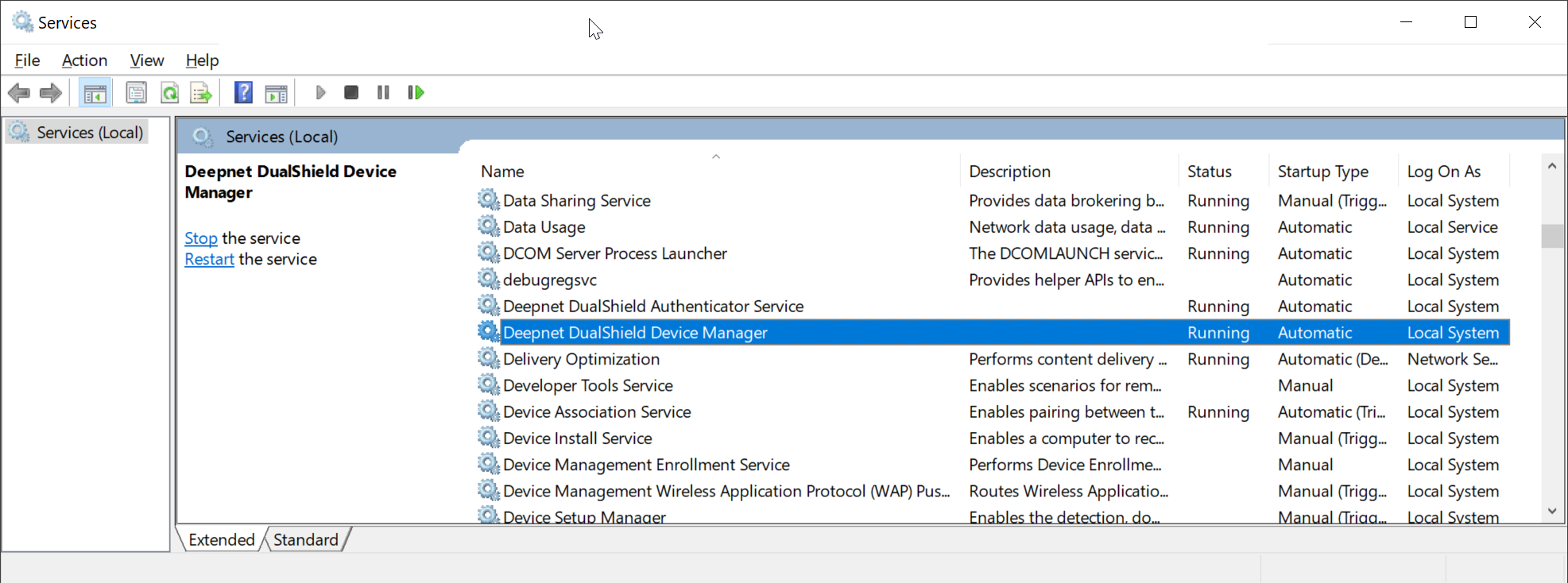Switch to the Standard tab
The image size is (1568, 583).
(x=306, y=540)
